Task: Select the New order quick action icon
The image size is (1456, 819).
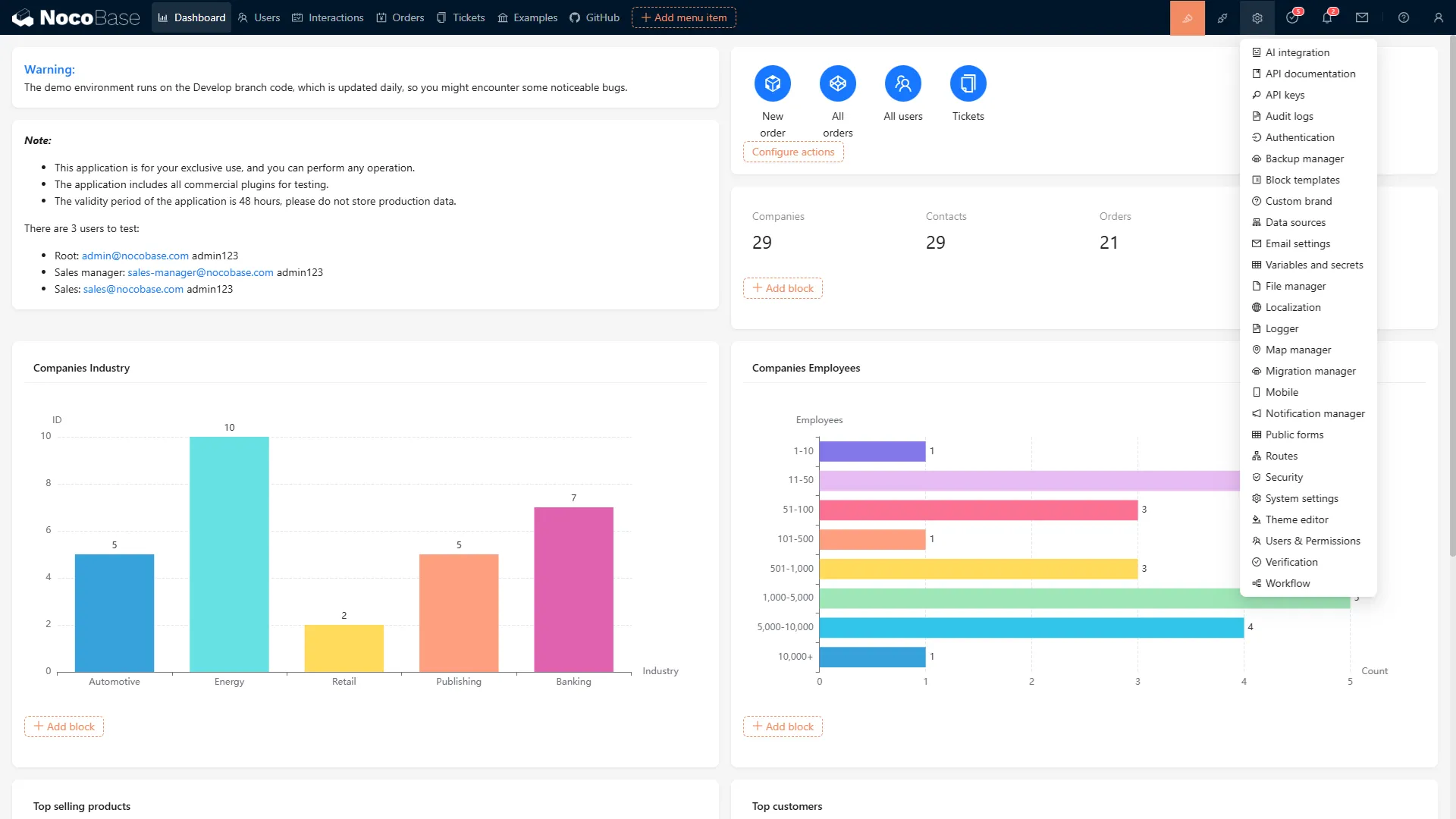Action: [x=772, y=83]
